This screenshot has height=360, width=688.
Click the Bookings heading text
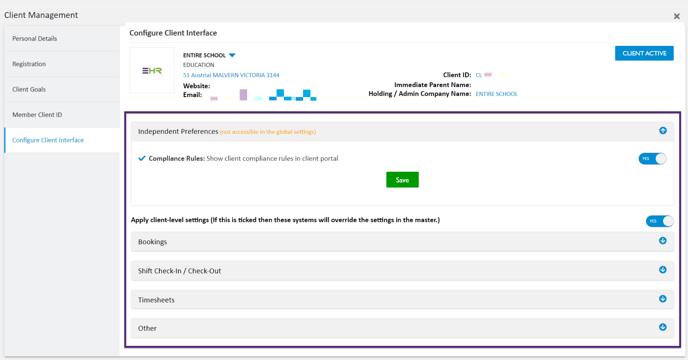(x=152, y=242)
